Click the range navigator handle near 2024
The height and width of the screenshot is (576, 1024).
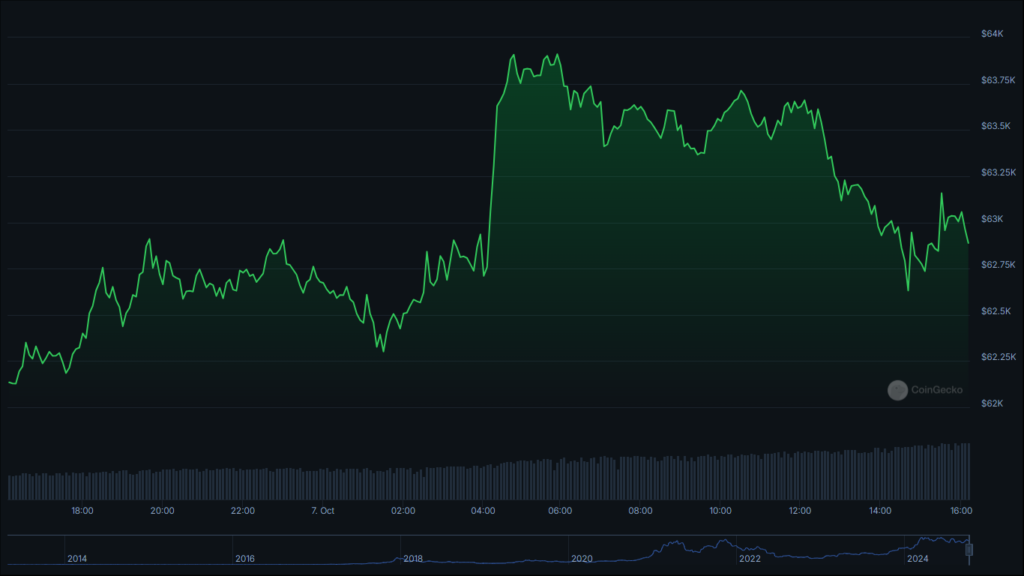pyautogui.click(x=969, y=550)
